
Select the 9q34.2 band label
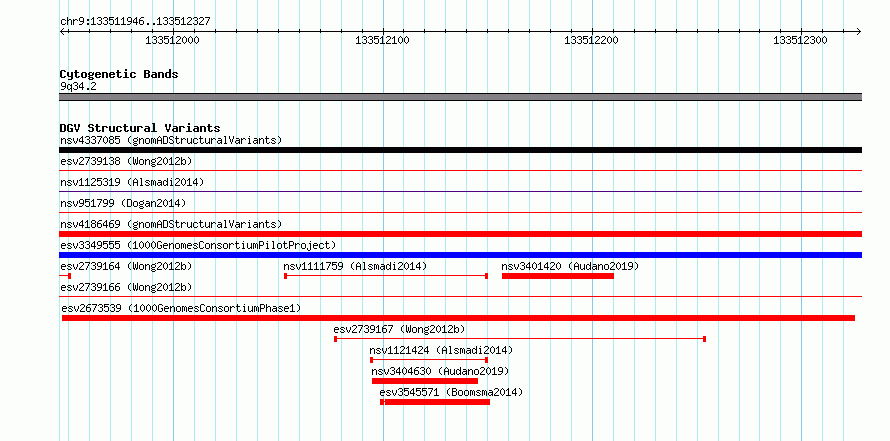pyautogui.click(x=78, y=87)
